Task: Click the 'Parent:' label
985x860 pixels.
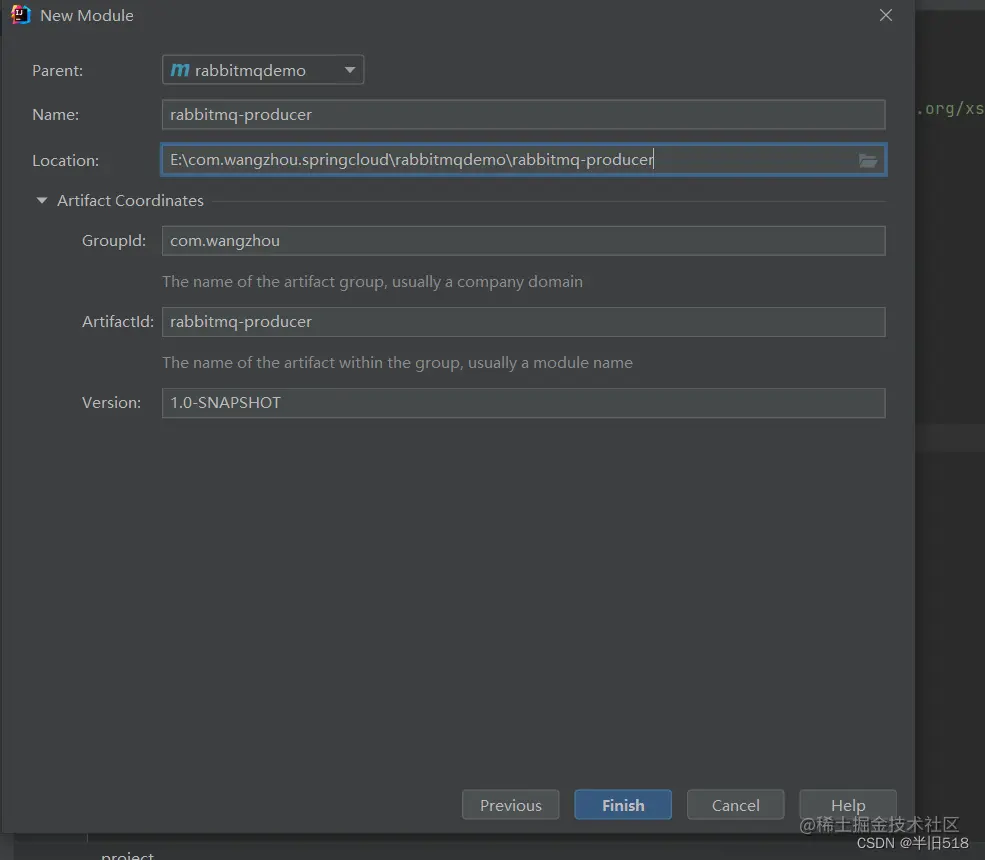Action: pyautogui.click(x=57, y=70)
